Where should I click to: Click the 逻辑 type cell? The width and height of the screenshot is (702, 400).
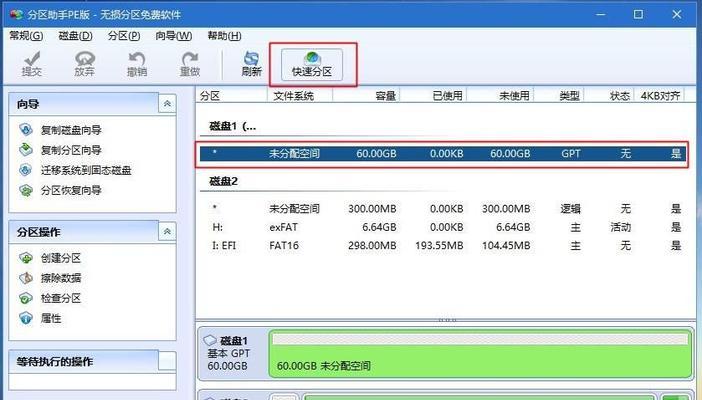570,208
